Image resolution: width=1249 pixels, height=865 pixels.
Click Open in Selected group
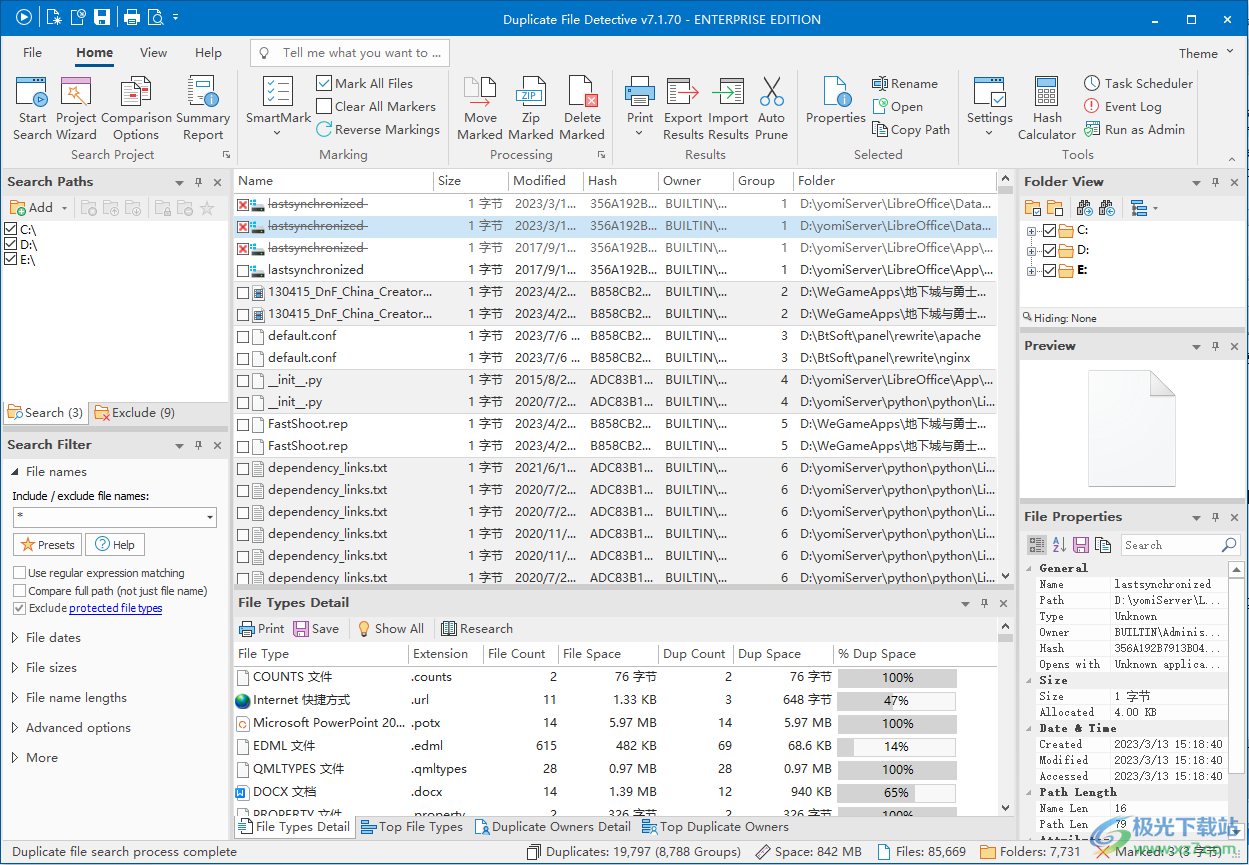coord(897,106)
